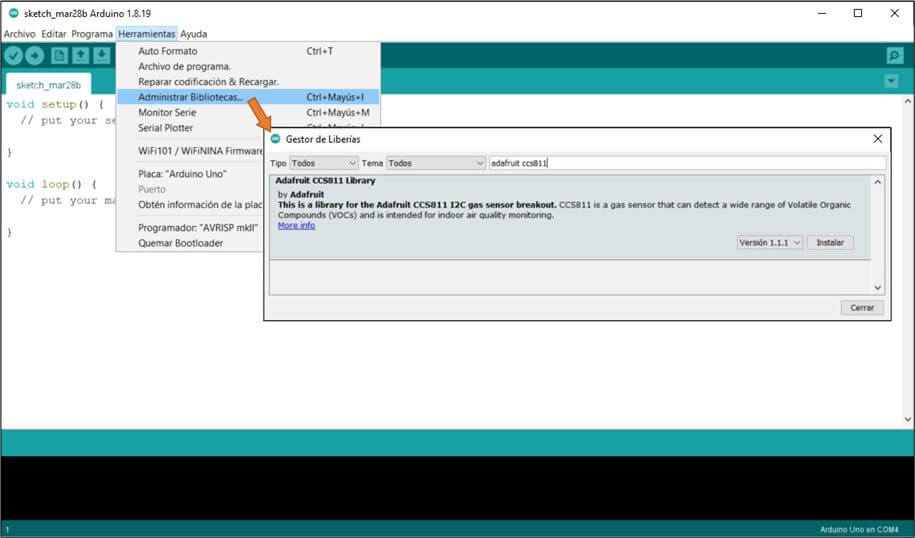Choose Monitor Serie from the menu

[167, 113]
